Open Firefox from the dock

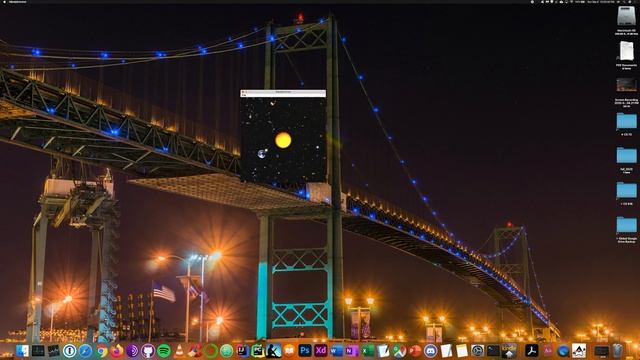click(x=117, y=351)
